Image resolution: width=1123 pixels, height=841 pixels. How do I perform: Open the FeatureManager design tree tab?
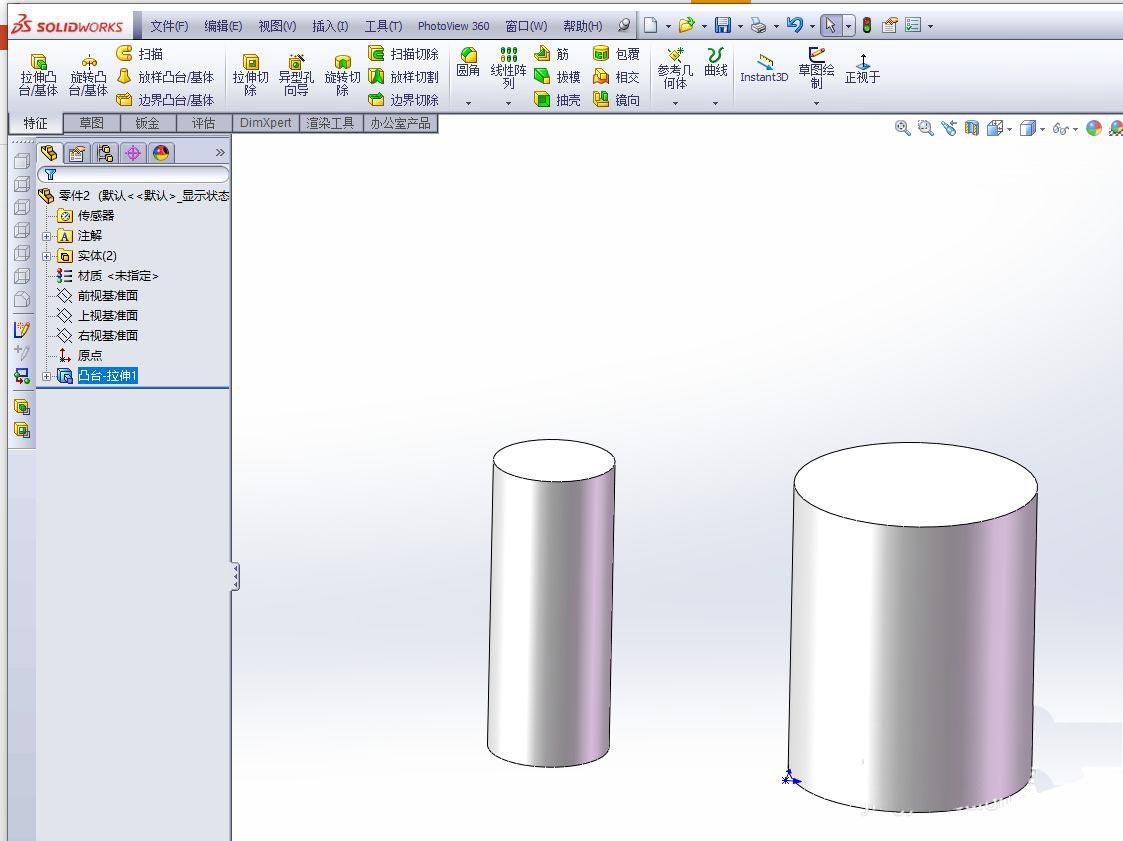click(49, 153)
